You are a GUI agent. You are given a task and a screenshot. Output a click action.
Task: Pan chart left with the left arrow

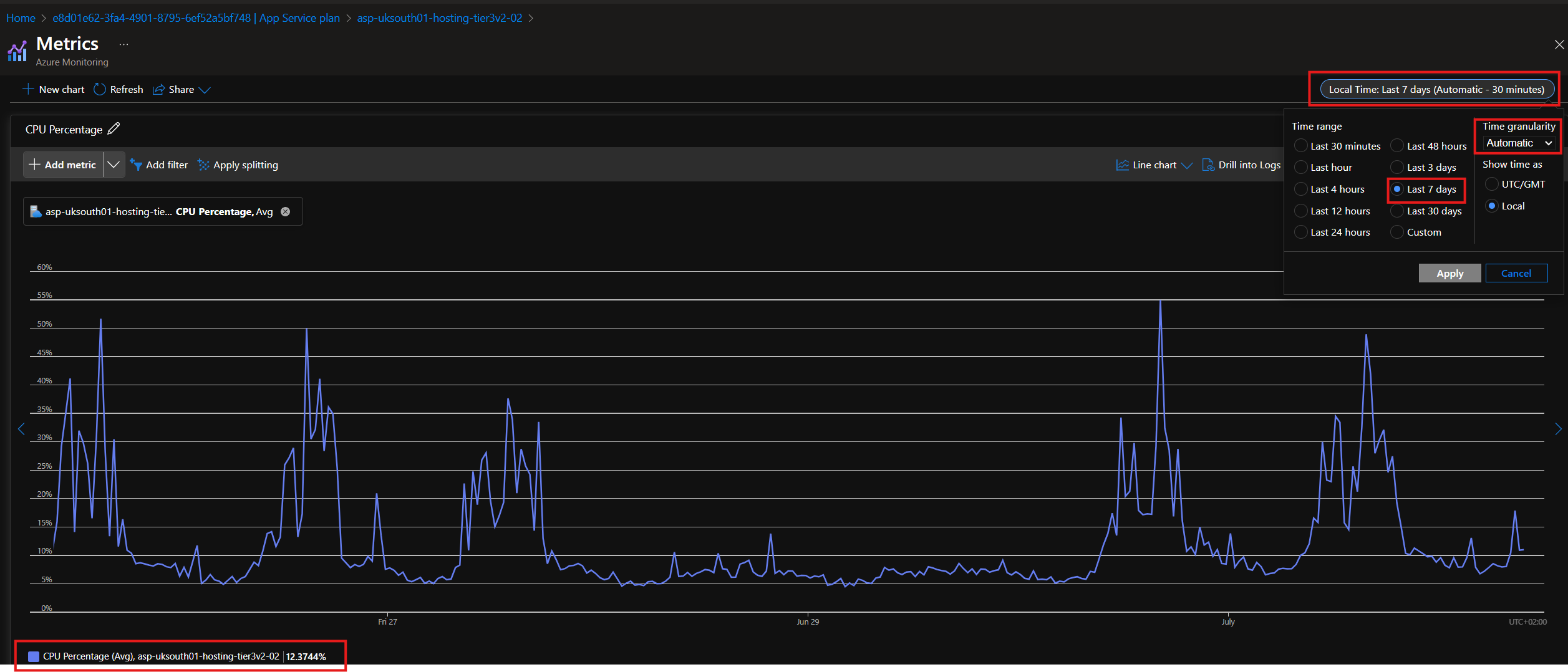pyautogui.click(x=21, y=429)
